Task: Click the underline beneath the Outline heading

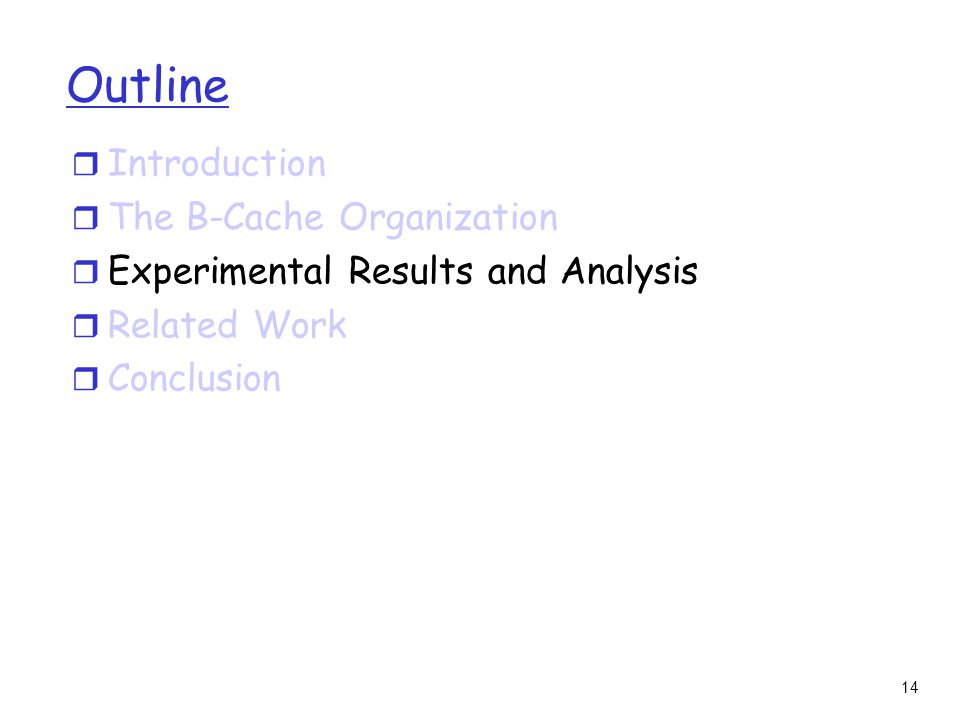Action: pyautogui.click(x=148, y=108)
